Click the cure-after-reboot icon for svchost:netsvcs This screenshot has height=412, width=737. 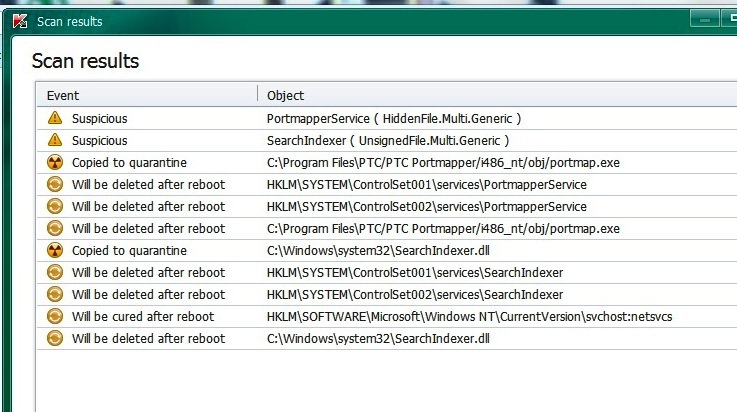[x=54, y=316]
